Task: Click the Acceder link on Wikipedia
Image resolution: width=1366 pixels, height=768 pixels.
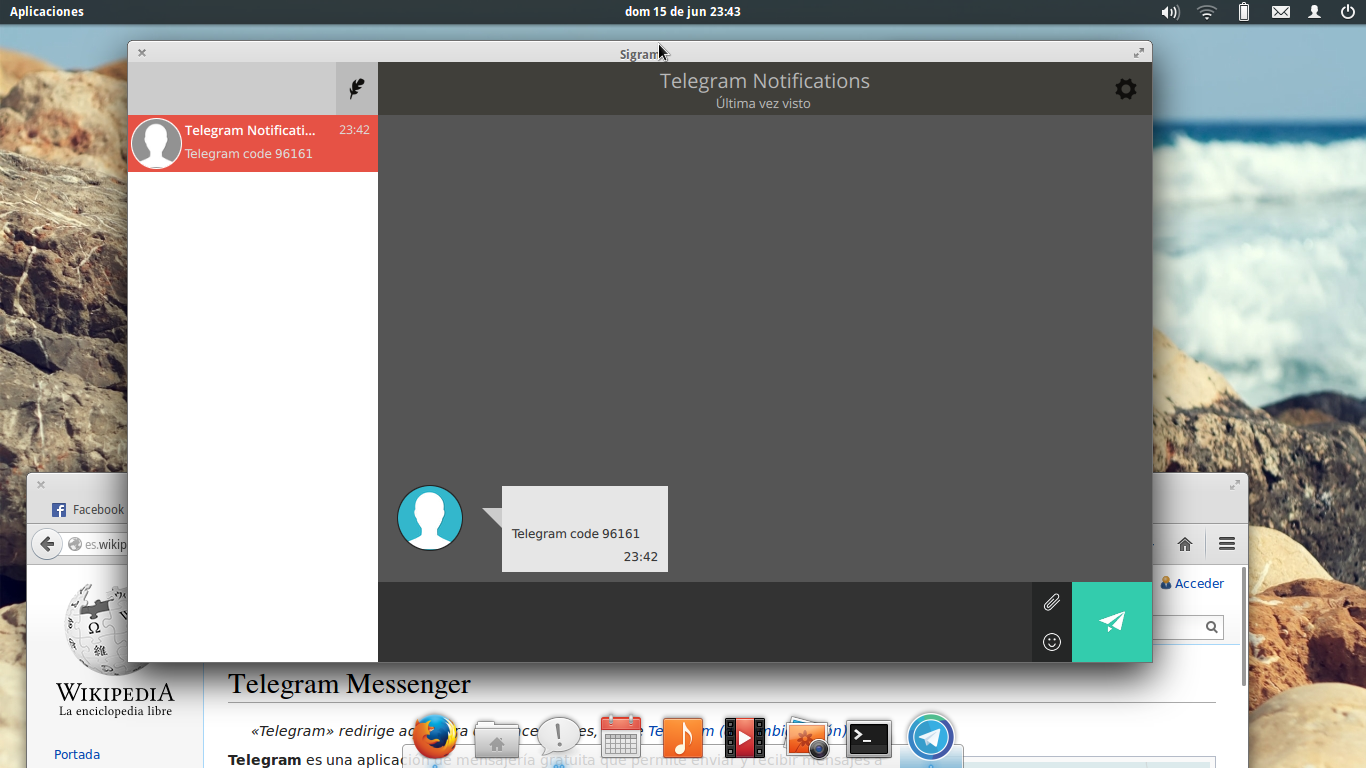Action: point(1199,583)
